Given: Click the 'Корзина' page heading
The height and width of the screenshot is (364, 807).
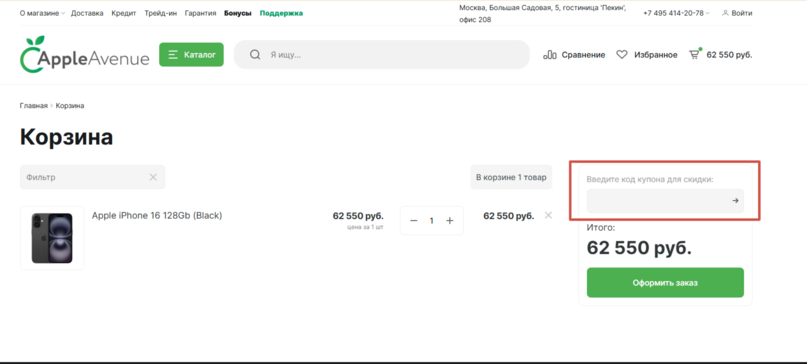Looking at the screenshot, I should click(66, 137).
